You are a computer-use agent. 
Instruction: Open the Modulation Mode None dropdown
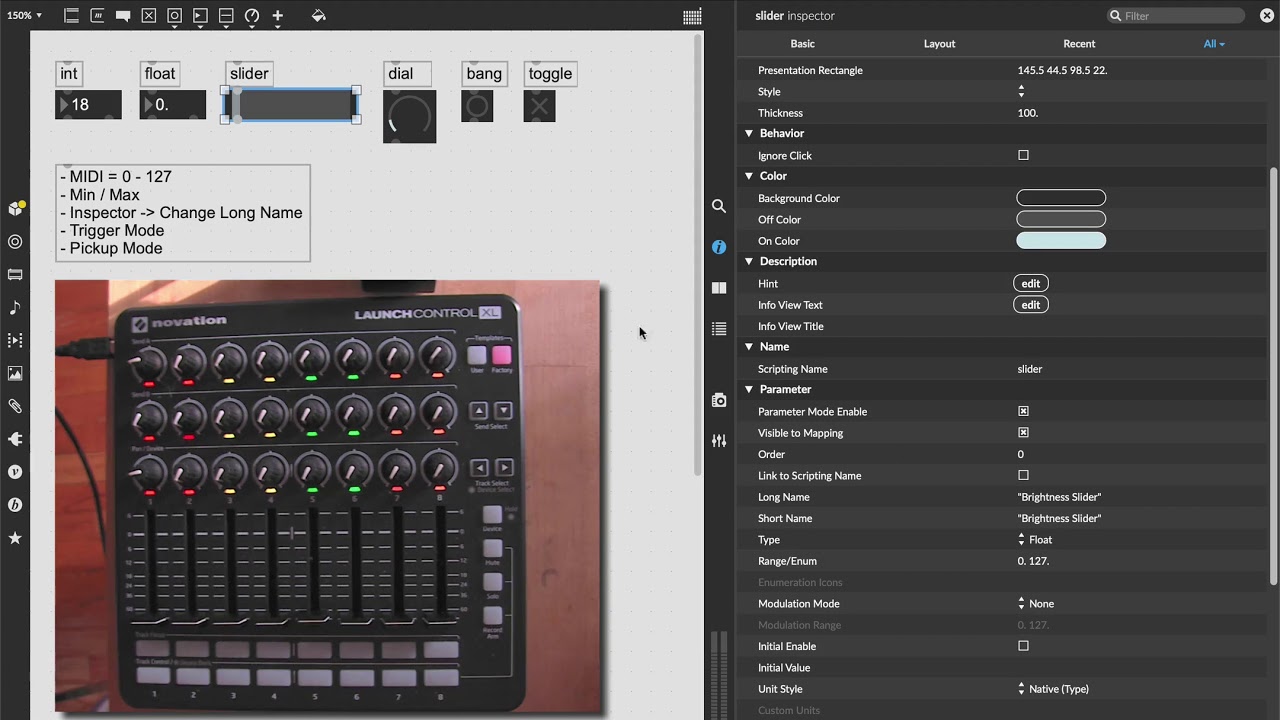[1035, 604]
